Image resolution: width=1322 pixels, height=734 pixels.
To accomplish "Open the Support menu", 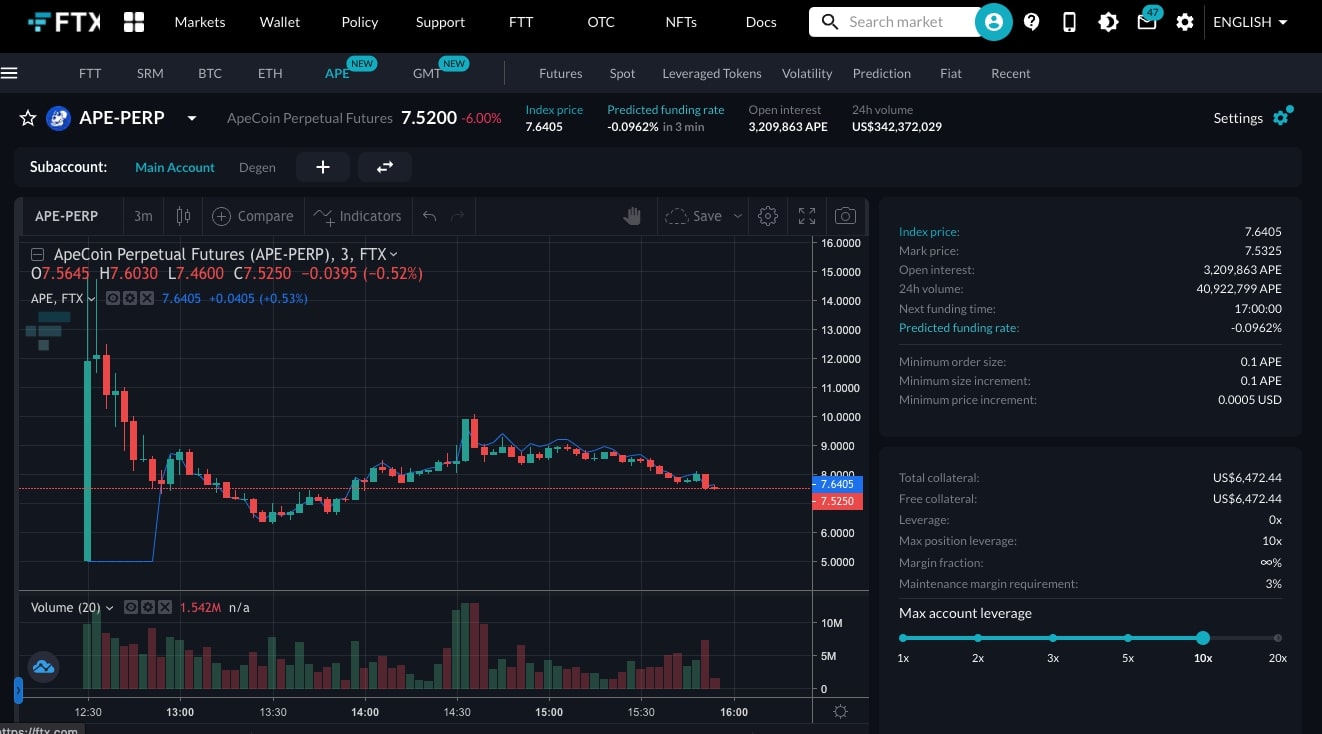I will pyautogui.click(x=440, y=22).
